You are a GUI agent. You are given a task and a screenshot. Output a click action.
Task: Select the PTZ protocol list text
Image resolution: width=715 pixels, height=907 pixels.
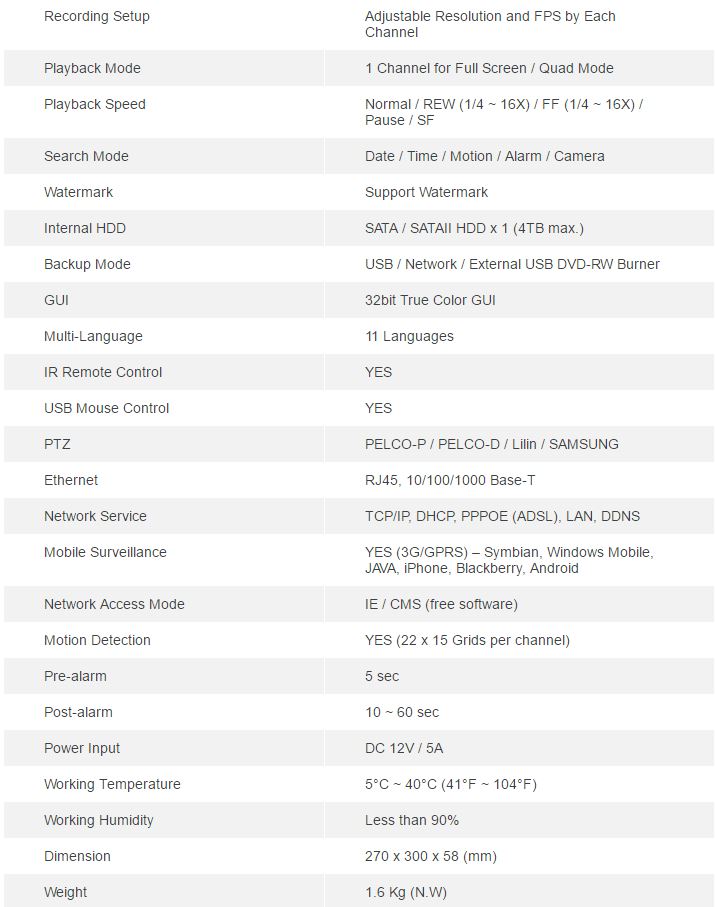pyautogui.click(x=492, y=444)
